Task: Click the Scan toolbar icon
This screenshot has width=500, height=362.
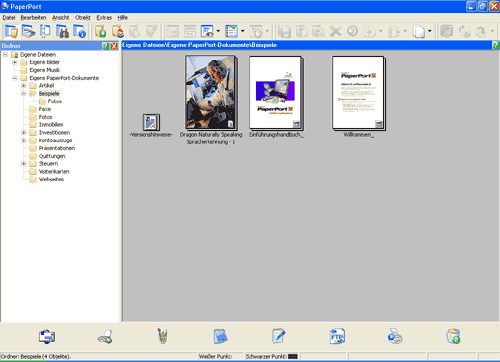Action: (28, 32)
